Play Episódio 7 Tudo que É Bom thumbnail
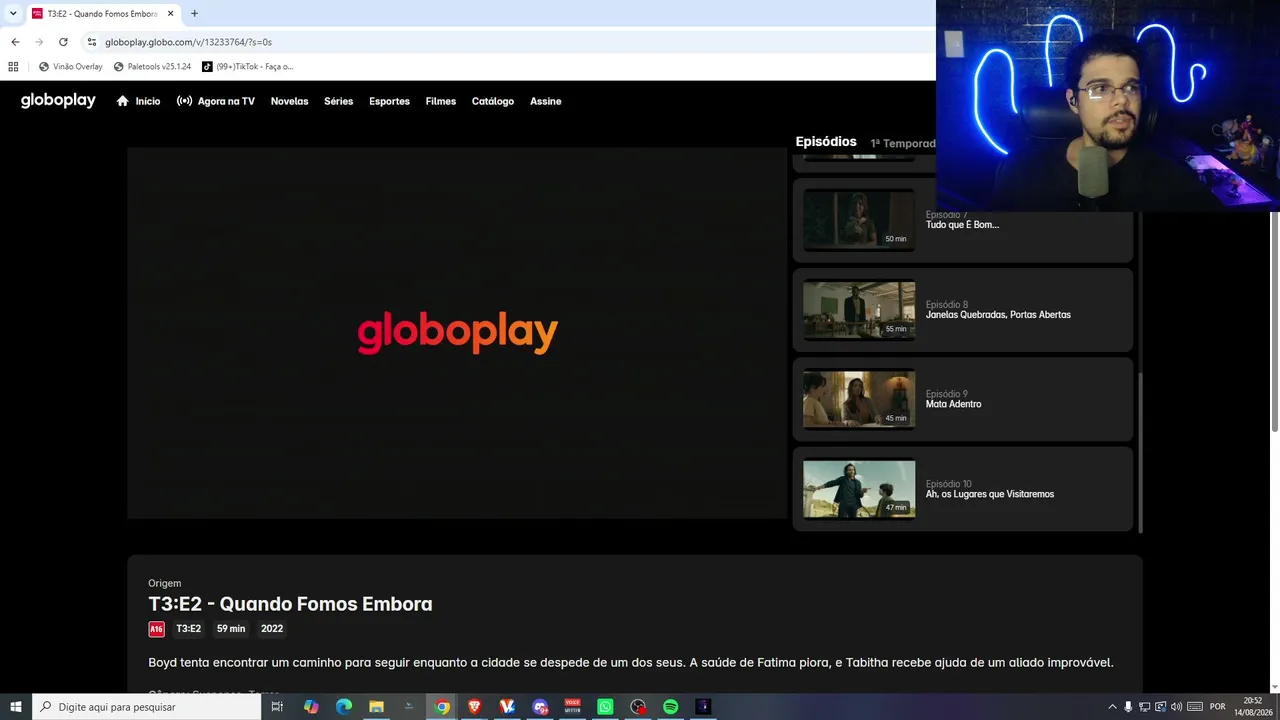Image resolution: width=1280 pixels, height=720 pixels. 859,220
